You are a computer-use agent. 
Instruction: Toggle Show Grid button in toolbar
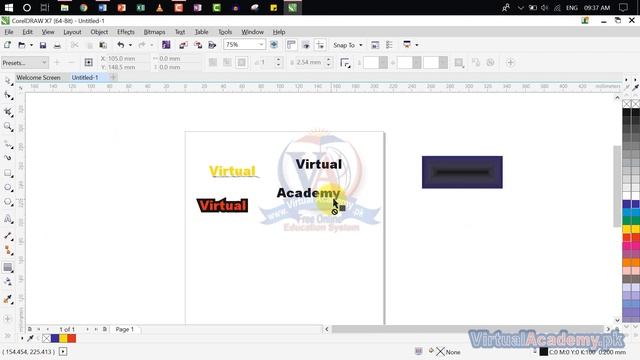coord(306,45)
